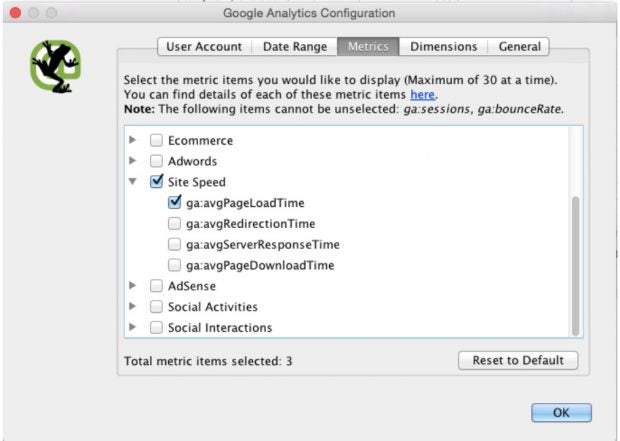This screenshot has height=441, width=620.
Task: Open the Date Range tab
Action: 295,47
